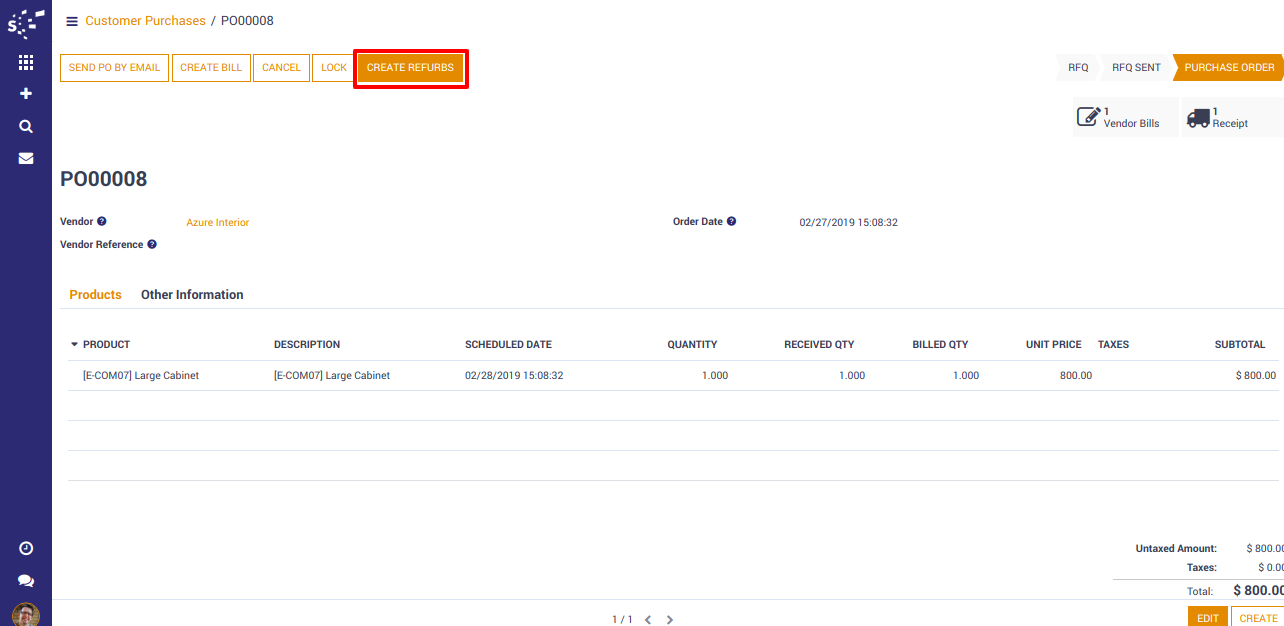Click the plus icon in sidebar
Viewport: 1284px width, 626px height.
tap(26, 94)
